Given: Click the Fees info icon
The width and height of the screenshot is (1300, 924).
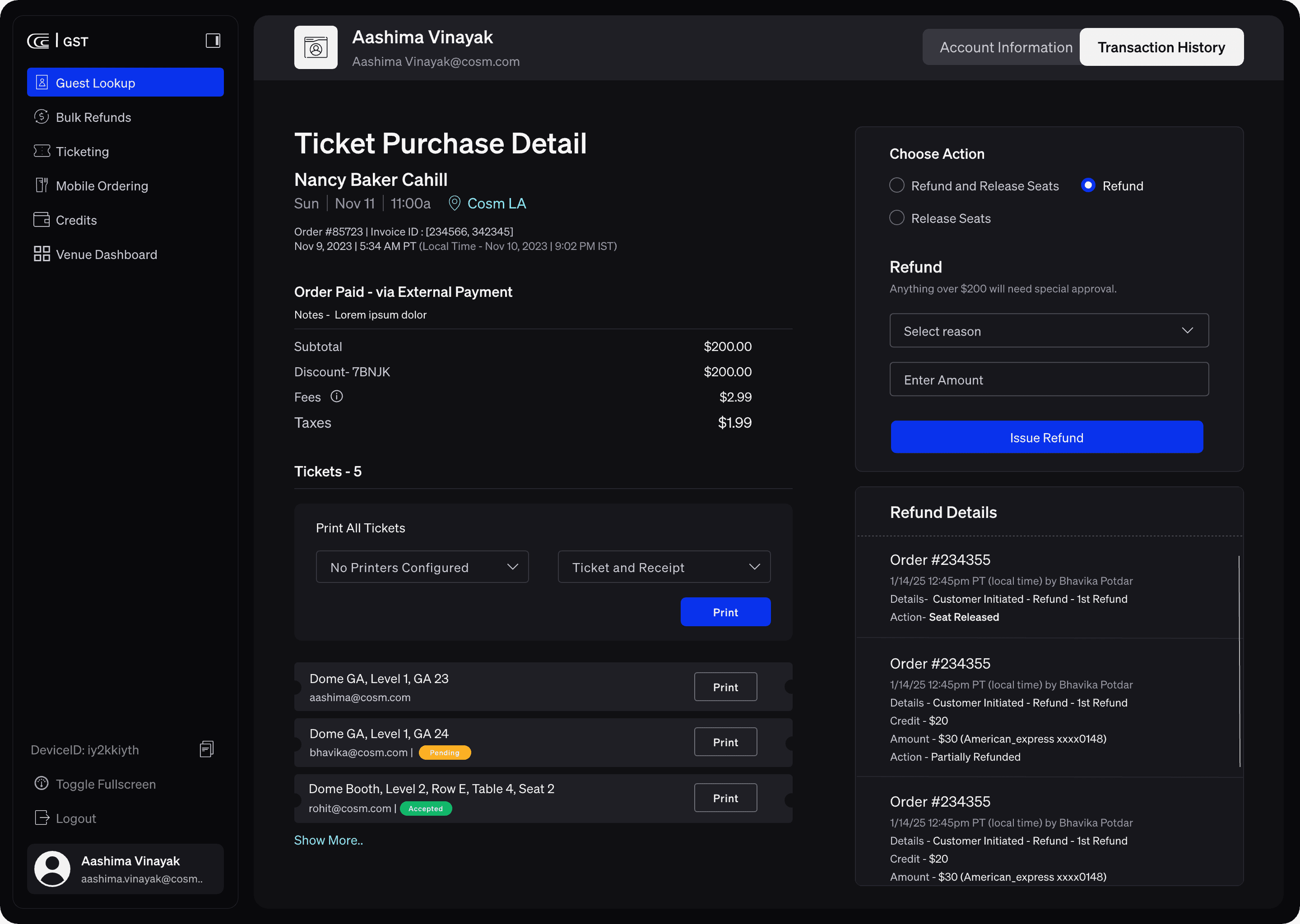Looking at the screenshot, I should click(x=337, y=397).
